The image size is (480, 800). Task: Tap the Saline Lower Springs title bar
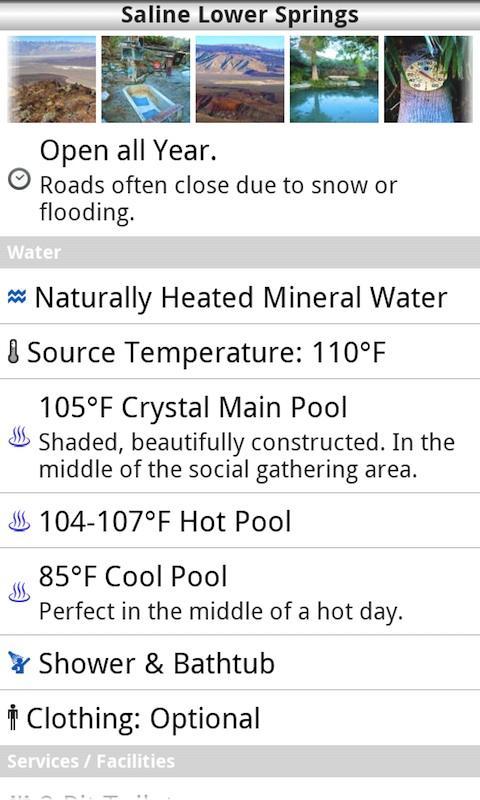[x=240, y=15]
